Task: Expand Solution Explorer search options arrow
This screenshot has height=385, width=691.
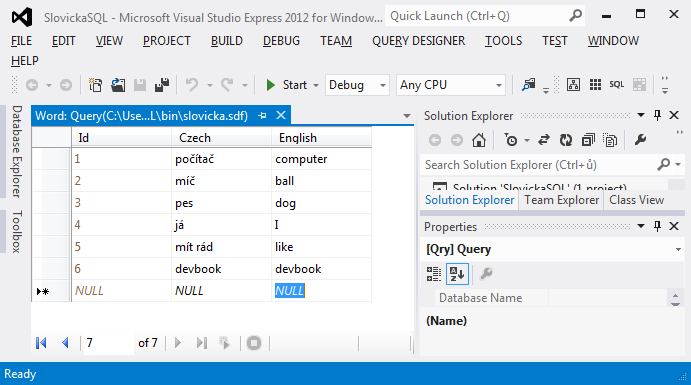Action: point(678,165)
